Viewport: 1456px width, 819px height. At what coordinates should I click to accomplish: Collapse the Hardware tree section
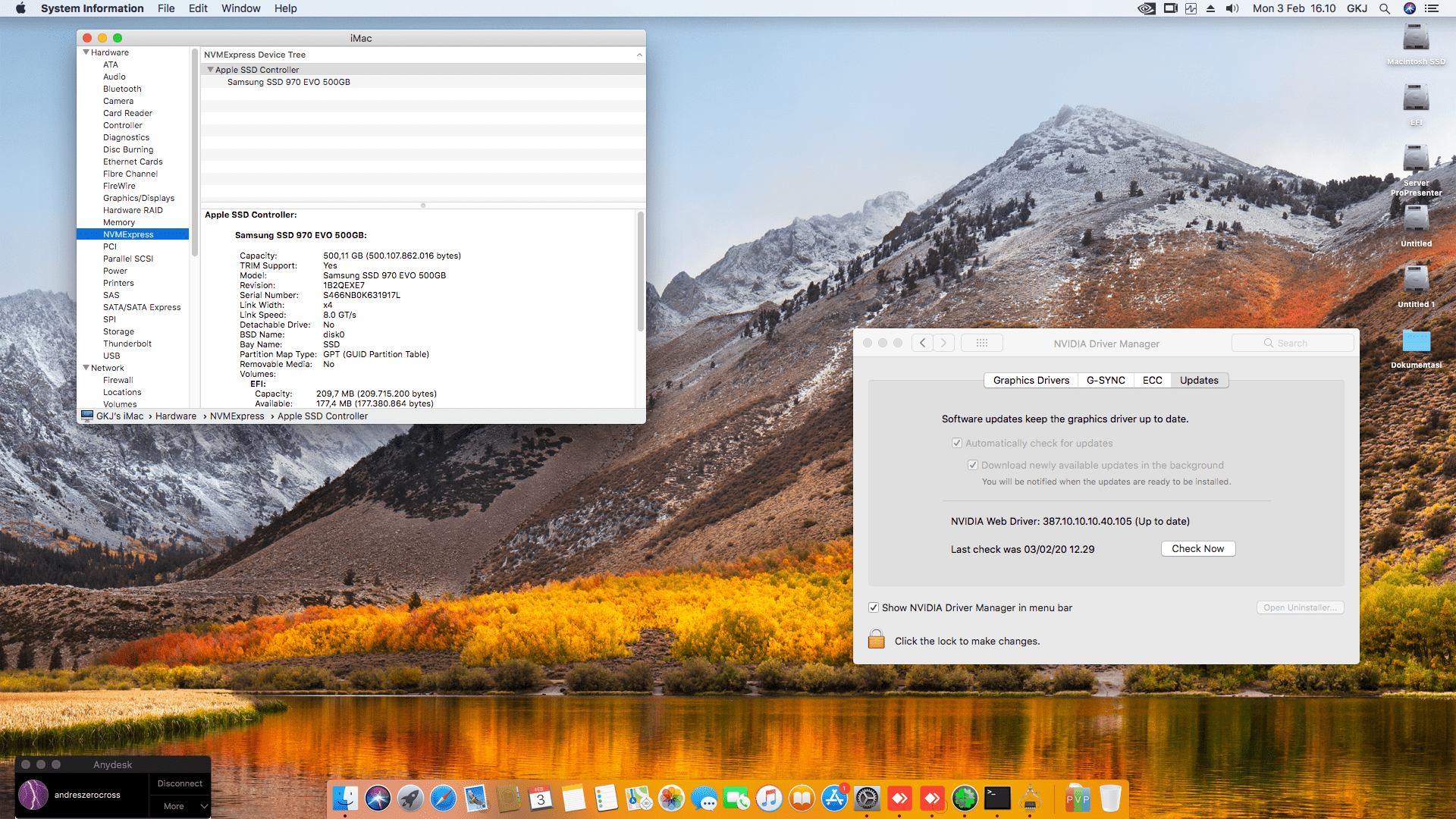point(86,52)
